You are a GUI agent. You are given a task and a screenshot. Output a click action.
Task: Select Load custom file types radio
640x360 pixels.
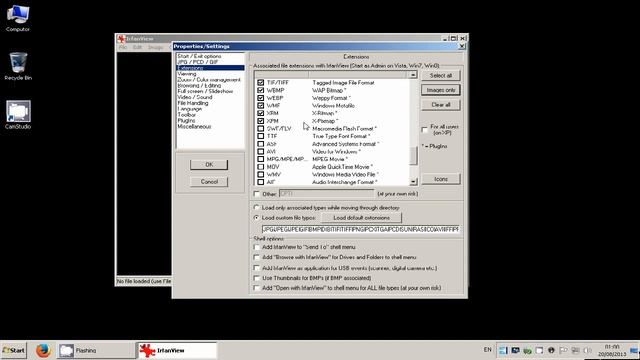(257, 218)
